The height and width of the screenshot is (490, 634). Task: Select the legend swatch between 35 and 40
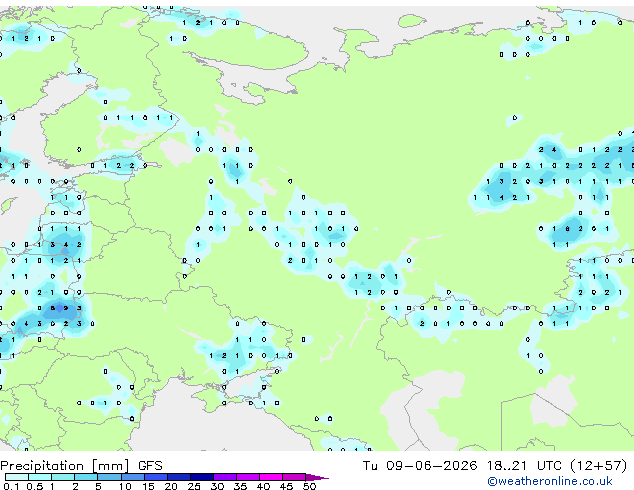[247, 477]
